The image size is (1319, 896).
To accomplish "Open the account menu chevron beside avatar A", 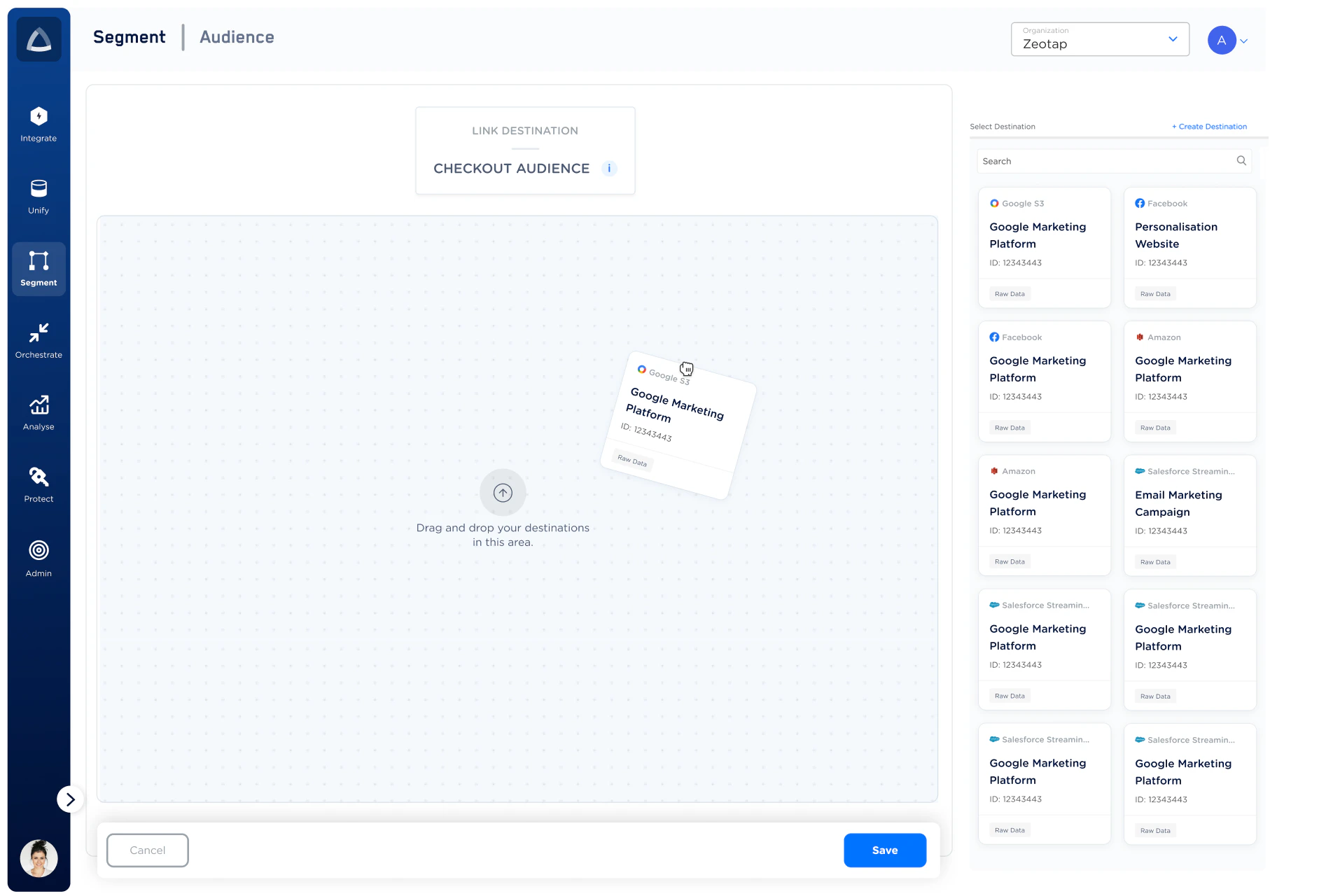I will (x=1244, y=41).
